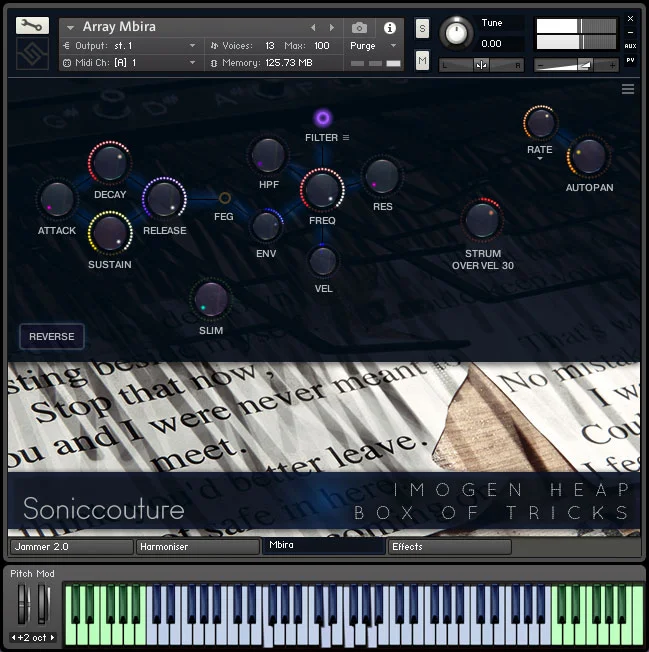Screen dimensions: 649x652
Task: Open the wrench instrument edit icon
Action: coord(32,26)
